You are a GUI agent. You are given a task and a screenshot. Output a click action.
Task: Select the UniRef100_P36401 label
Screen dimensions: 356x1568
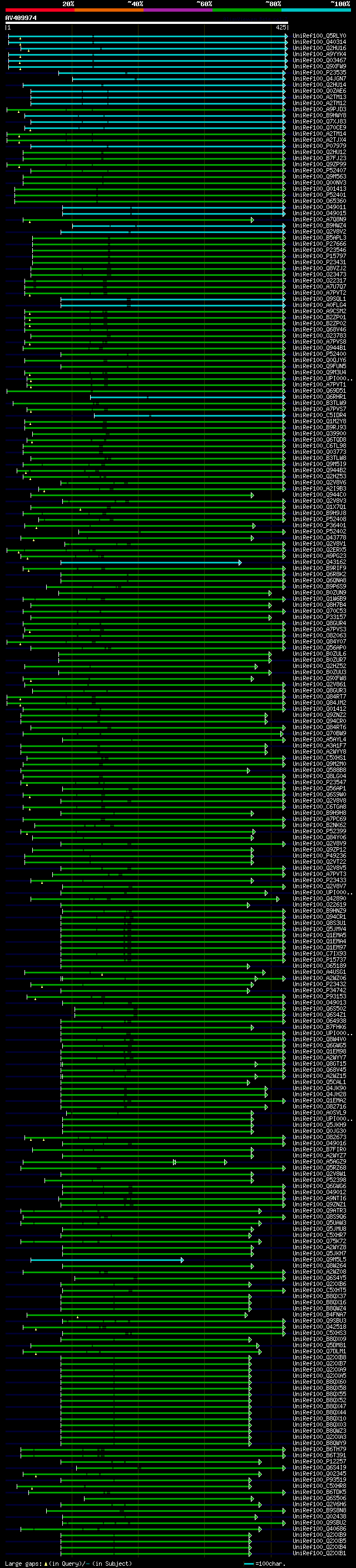pyautogui.click(x=319, y=526)
